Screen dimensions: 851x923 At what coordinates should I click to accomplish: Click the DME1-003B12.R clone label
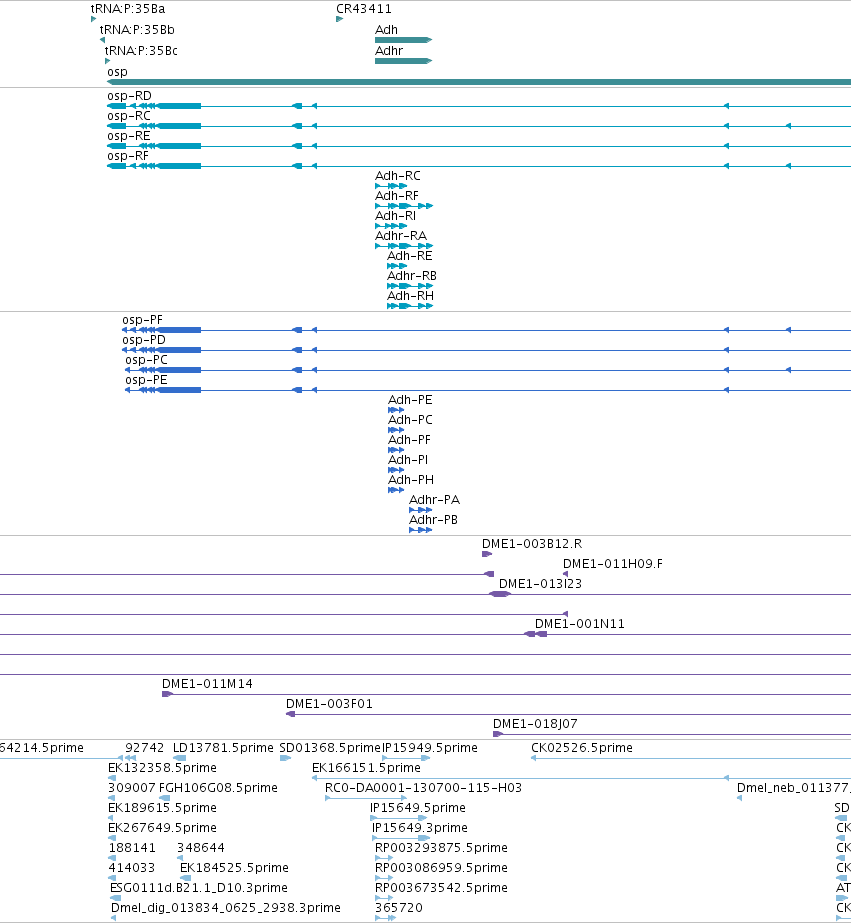(532, 544)
